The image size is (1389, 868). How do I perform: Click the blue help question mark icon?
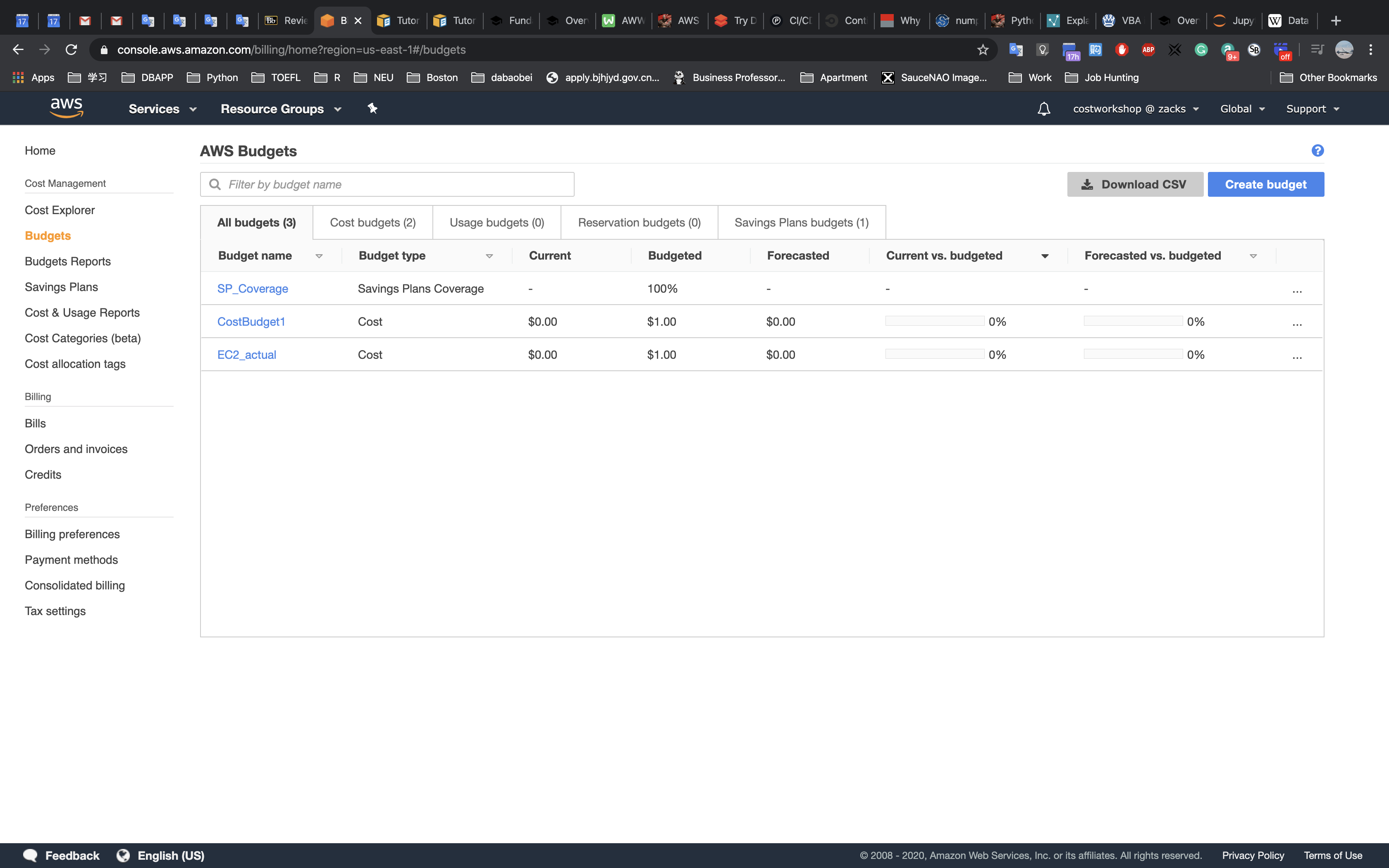coord(1317,150)
